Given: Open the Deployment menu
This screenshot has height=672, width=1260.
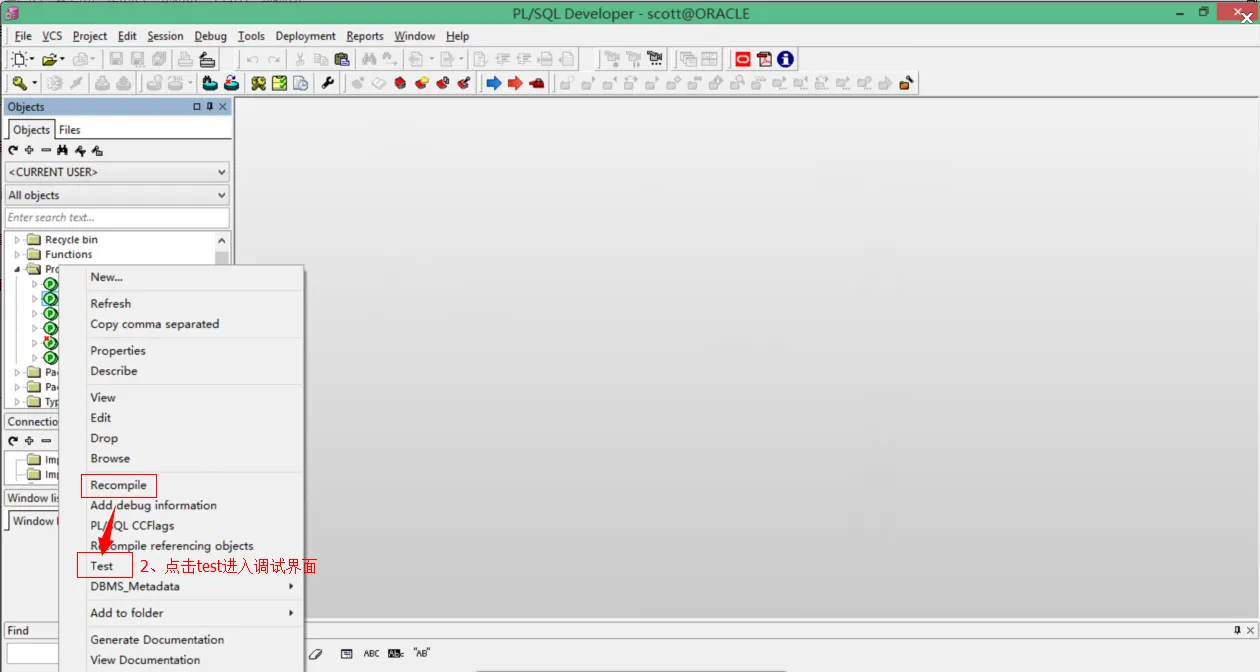Looking at the screenshot, I should pyautogui.click(x=305, y=36).
